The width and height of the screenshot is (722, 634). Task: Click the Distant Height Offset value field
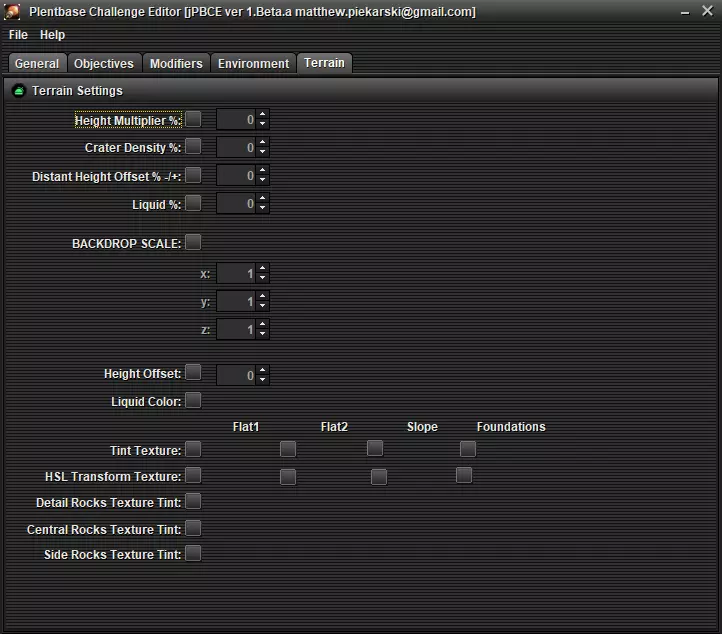(237, 176)
